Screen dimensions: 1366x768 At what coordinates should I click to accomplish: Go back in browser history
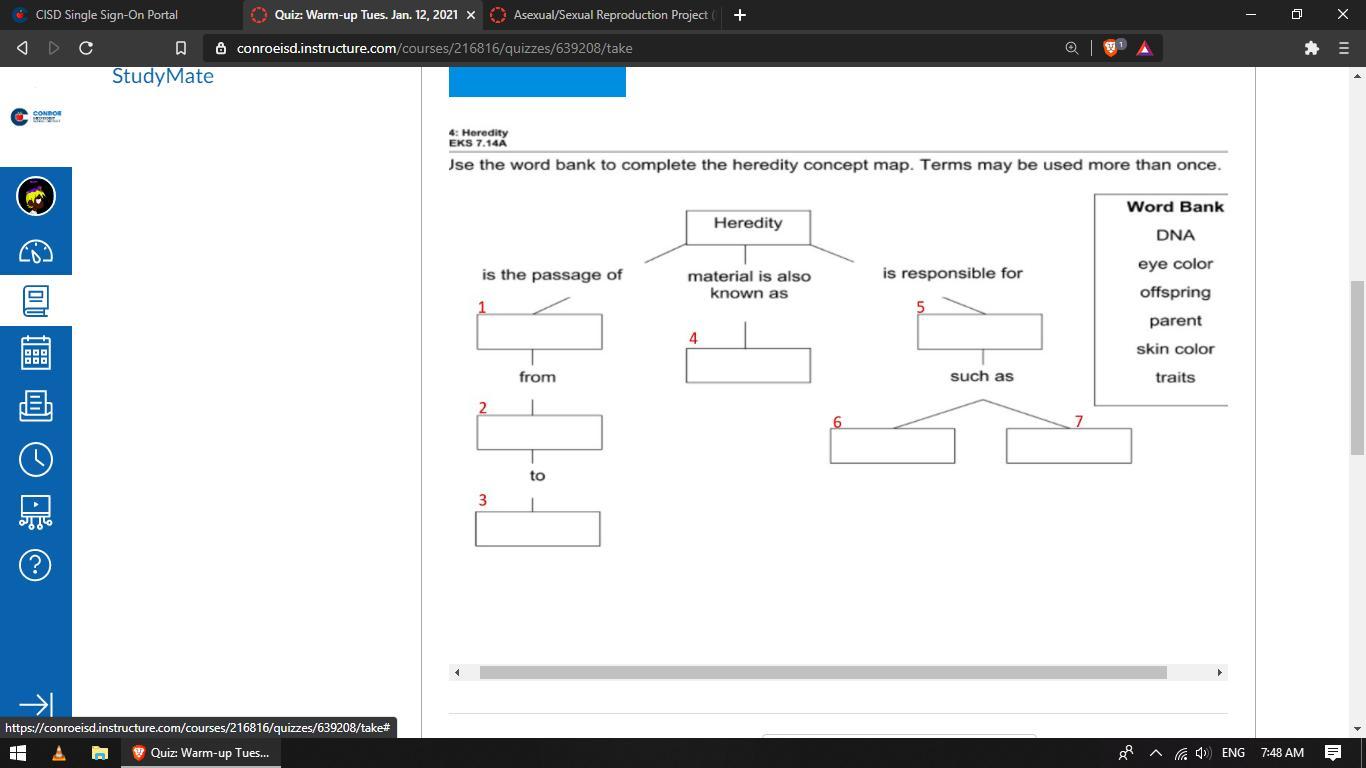[22, 48]
